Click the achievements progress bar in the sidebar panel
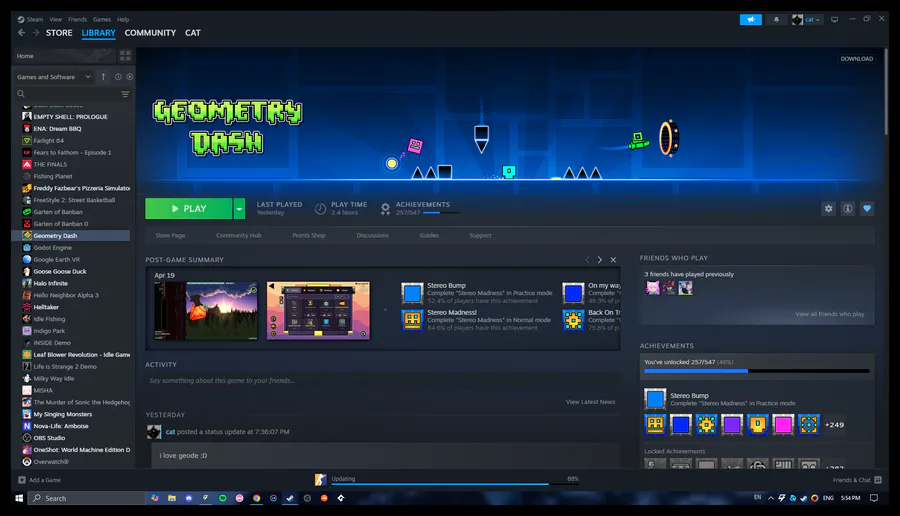 point(757,371)
